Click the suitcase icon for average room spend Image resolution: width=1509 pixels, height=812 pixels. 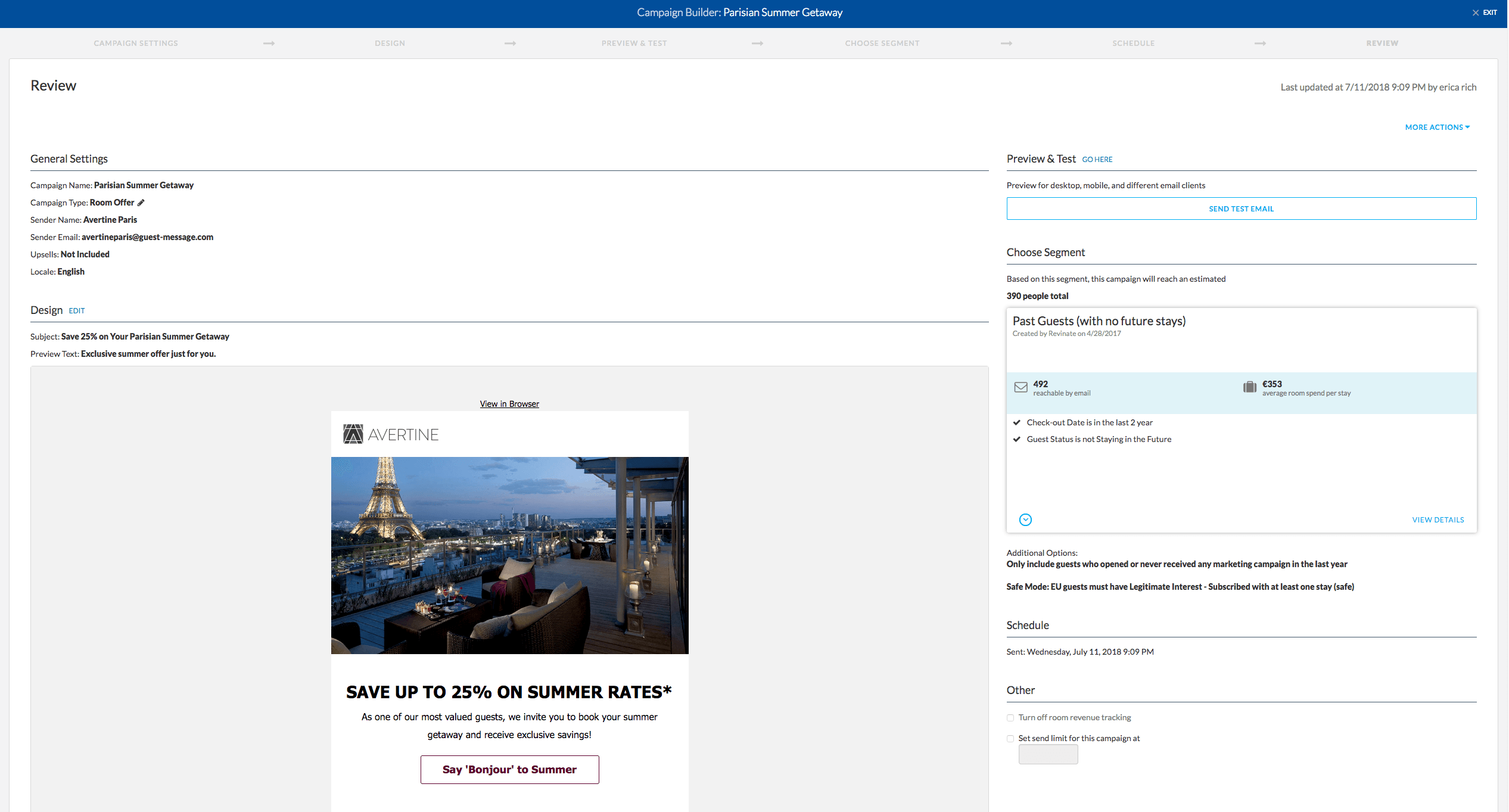[1249, 387]
